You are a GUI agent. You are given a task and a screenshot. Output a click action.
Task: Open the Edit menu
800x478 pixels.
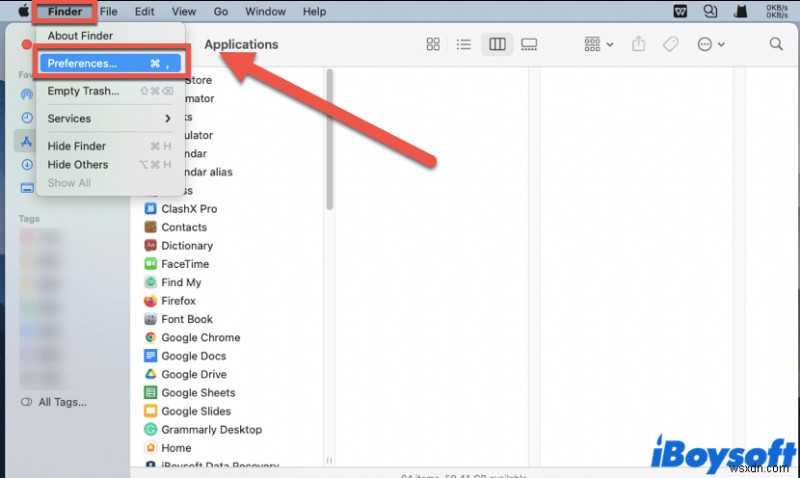pyautogui.click(x=144, y=11)
